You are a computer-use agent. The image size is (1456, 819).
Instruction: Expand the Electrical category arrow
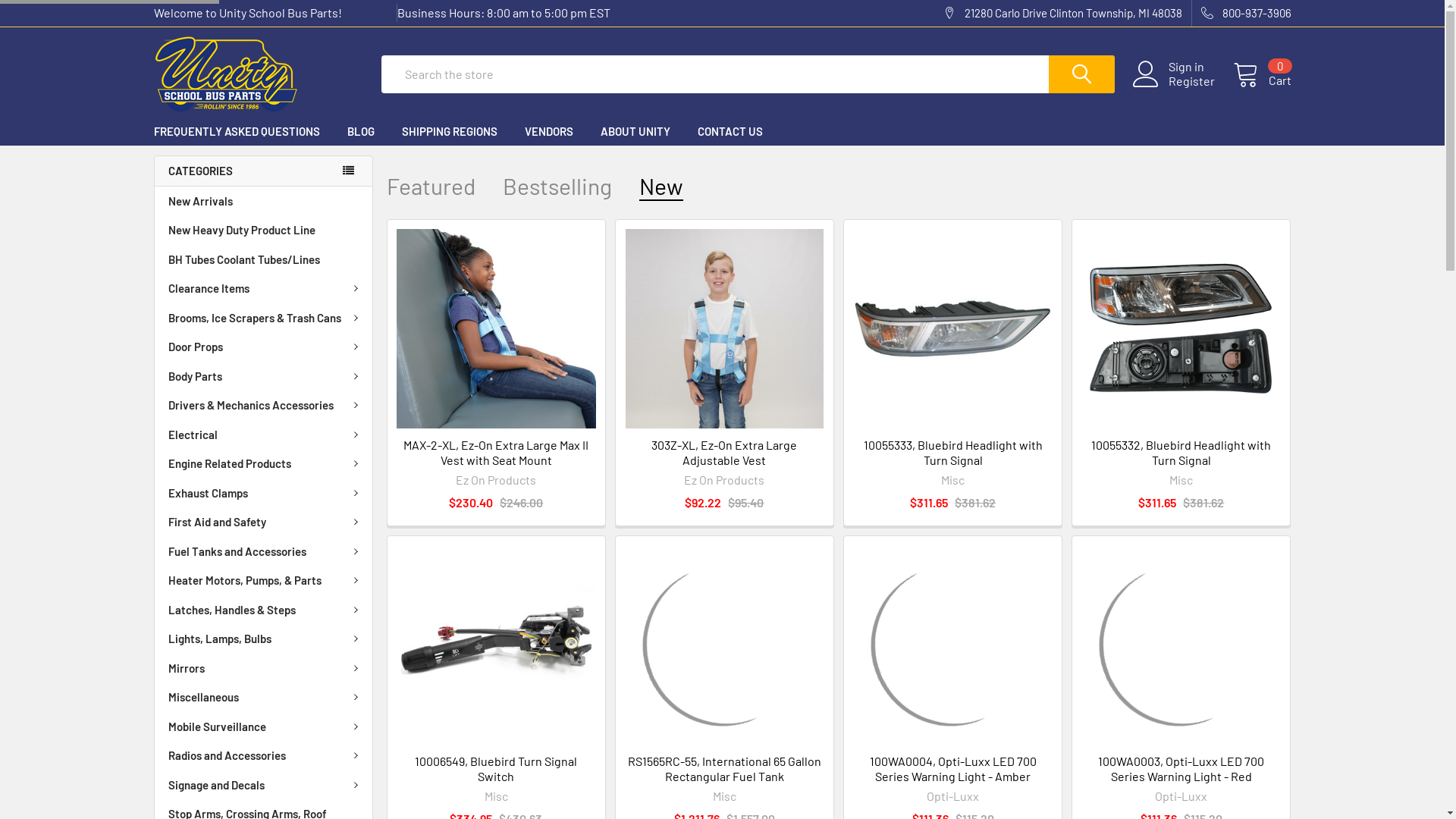[x=356, y=435]
